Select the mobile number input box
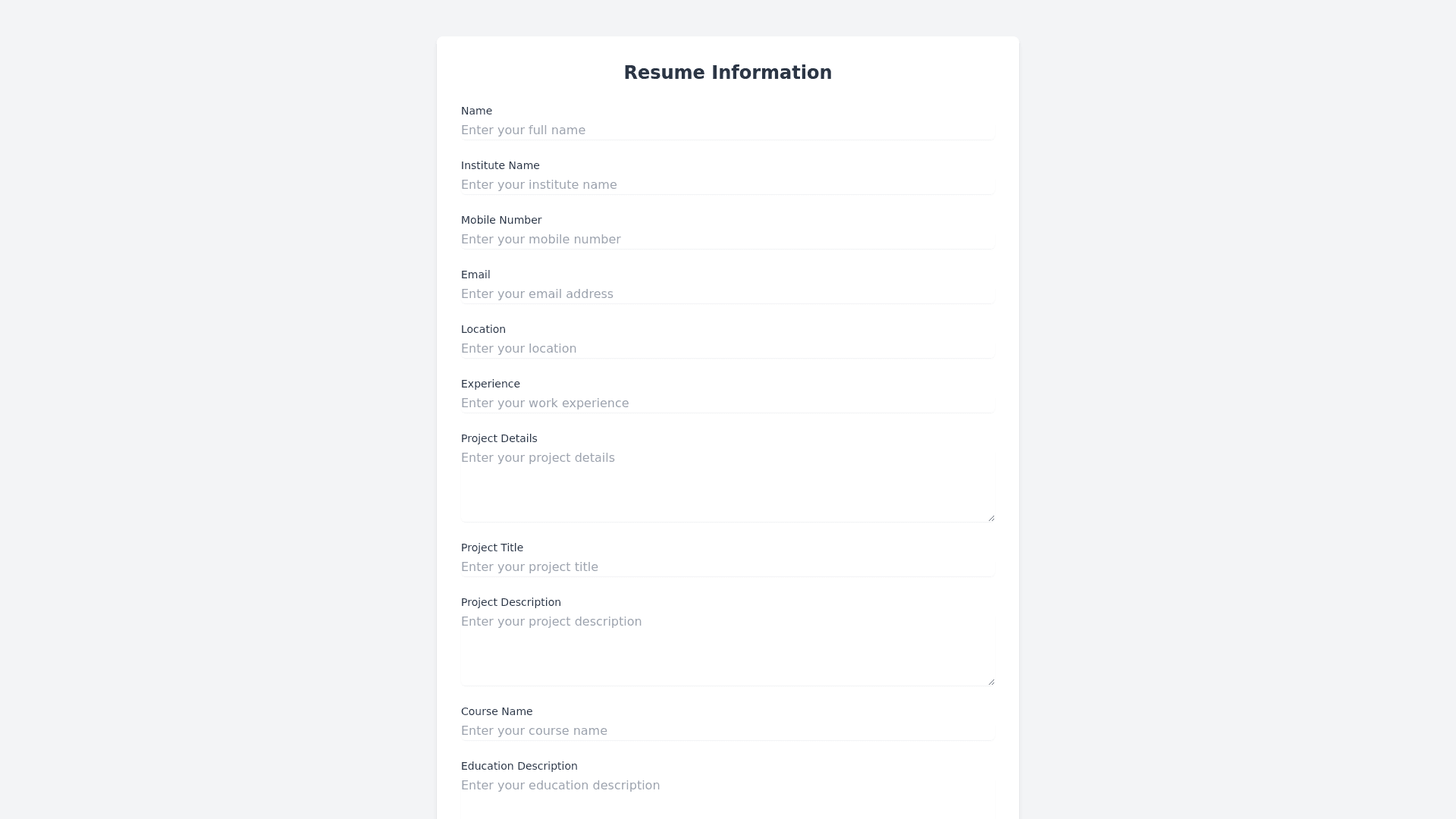 (727, 240)
